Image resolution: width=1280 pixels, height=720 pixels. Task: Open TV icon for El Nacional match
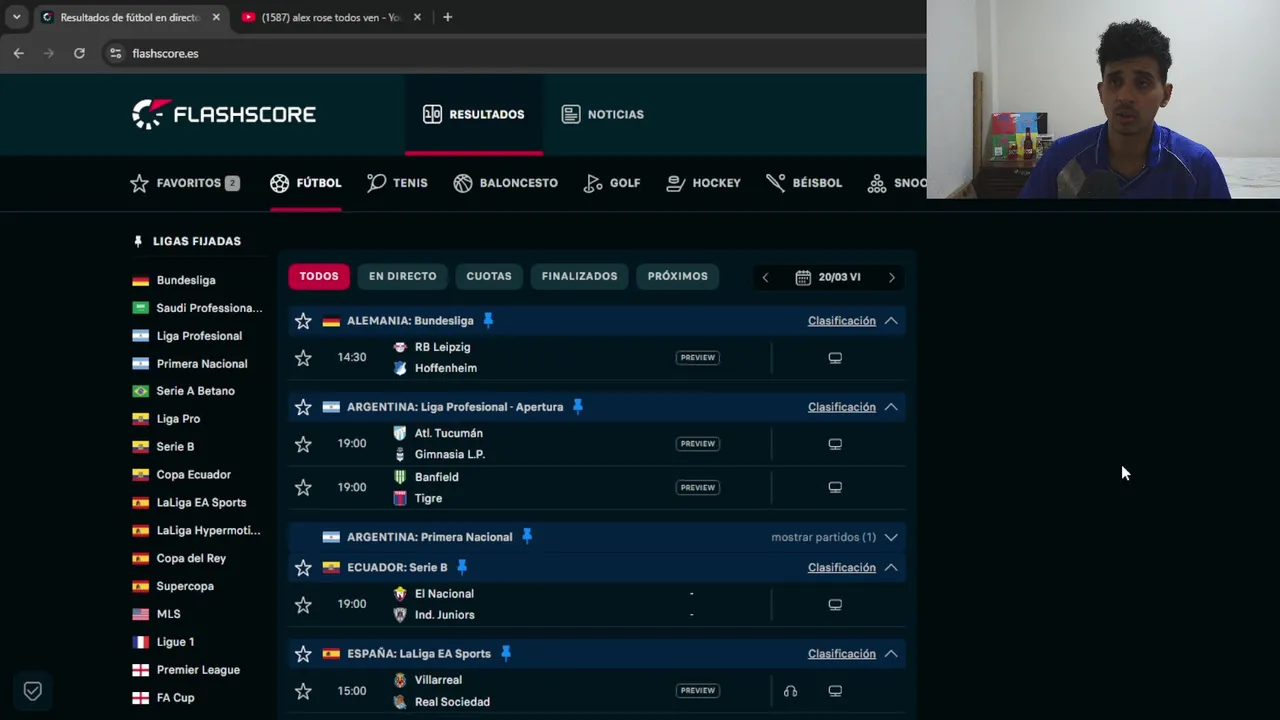tap(835, 605)
